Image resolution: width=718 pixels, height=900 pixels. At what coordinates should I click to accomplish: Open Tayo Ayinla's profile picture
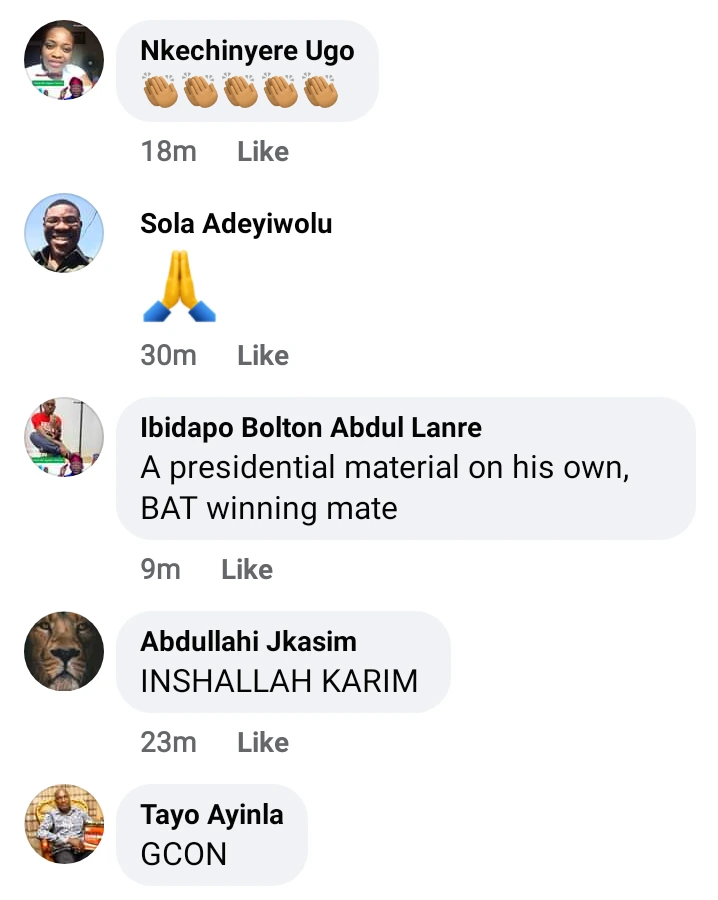pos(64,824)
